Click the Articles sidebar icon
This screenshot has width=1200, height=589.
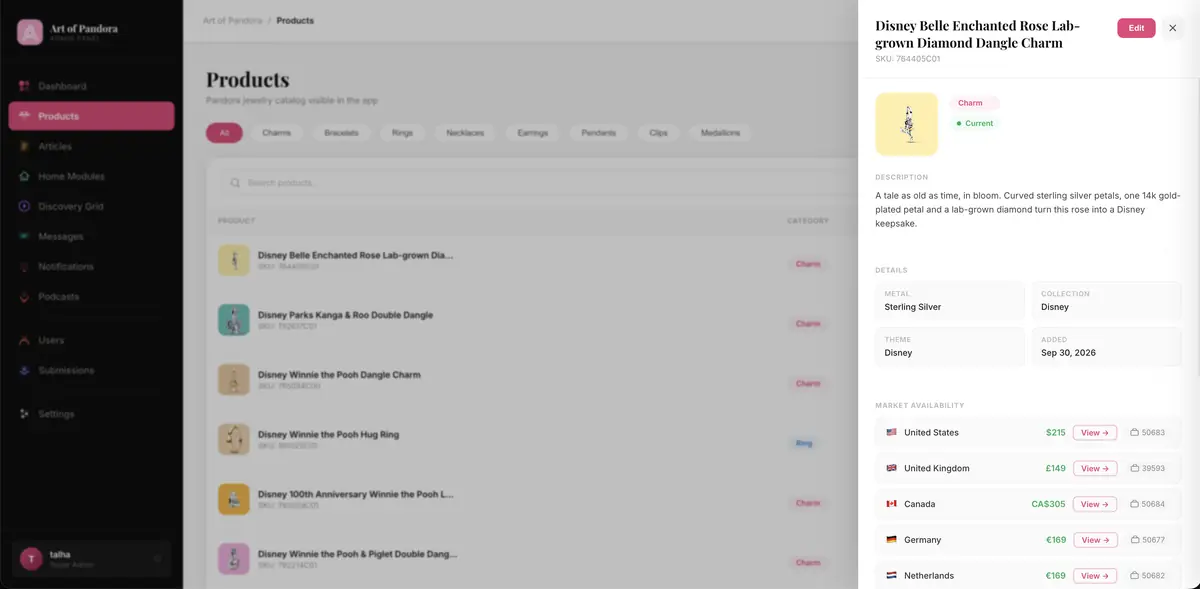pyautogui.click(x=24, y=146)
